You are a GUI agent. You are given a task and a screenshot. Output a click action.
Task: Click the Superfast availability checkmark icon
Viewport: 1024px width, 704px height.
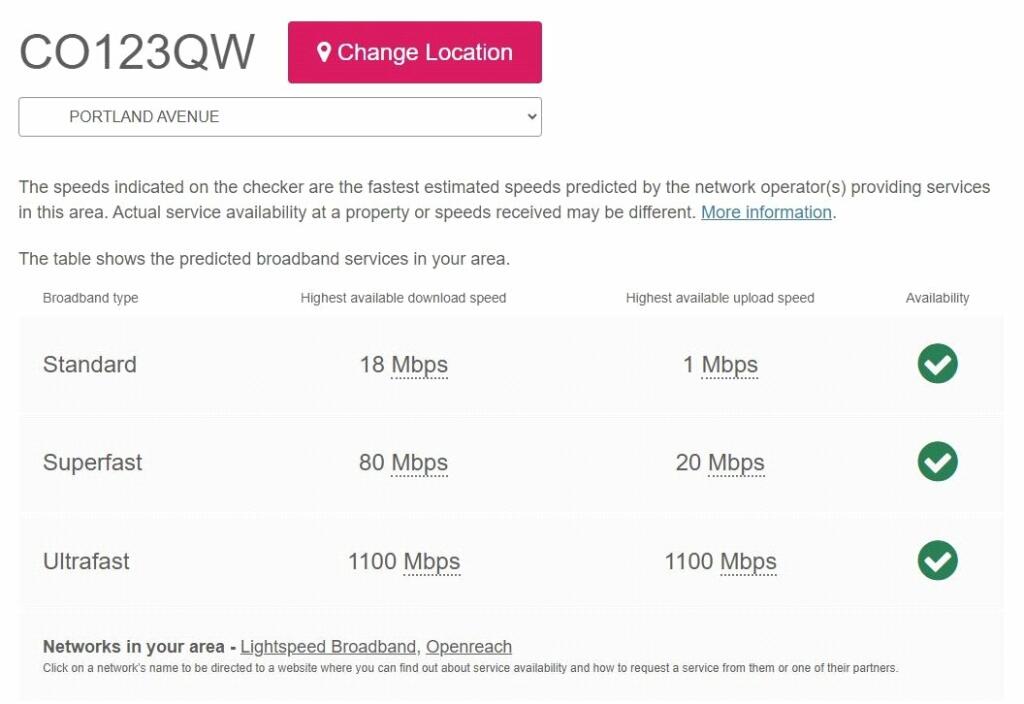[x=937, y=462]
